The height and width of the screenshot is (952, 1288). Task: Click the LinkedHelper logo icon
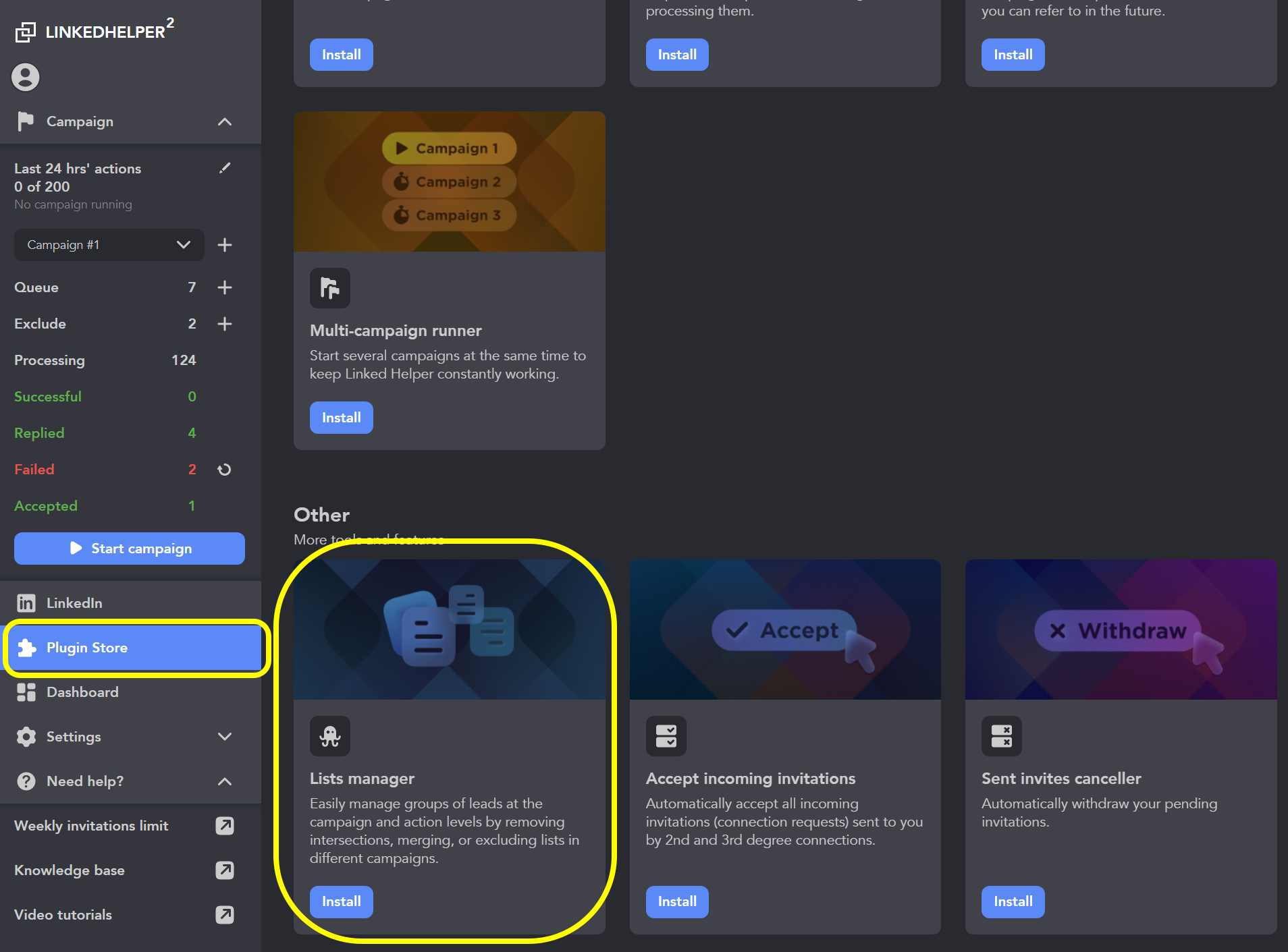(x=26, y=32)
